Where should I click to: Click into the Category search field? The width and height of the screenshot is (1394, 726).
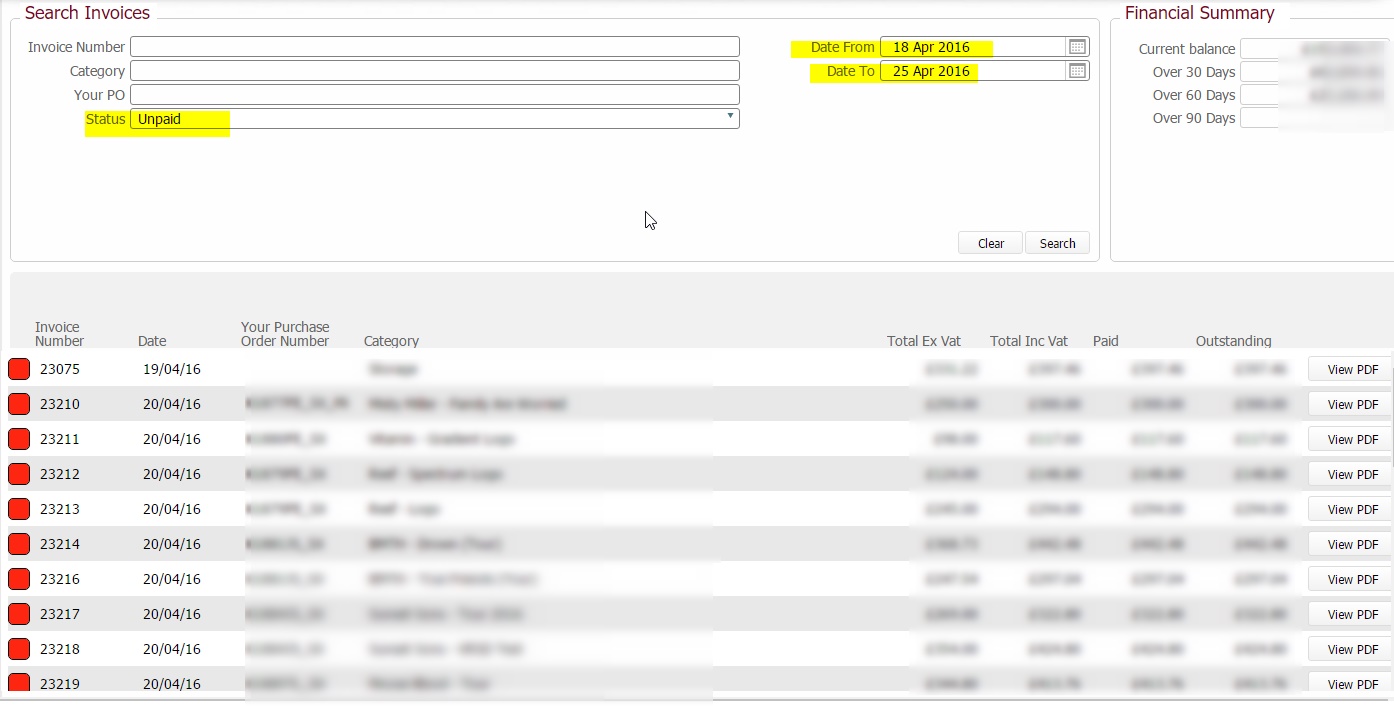(x=435, y=71)
